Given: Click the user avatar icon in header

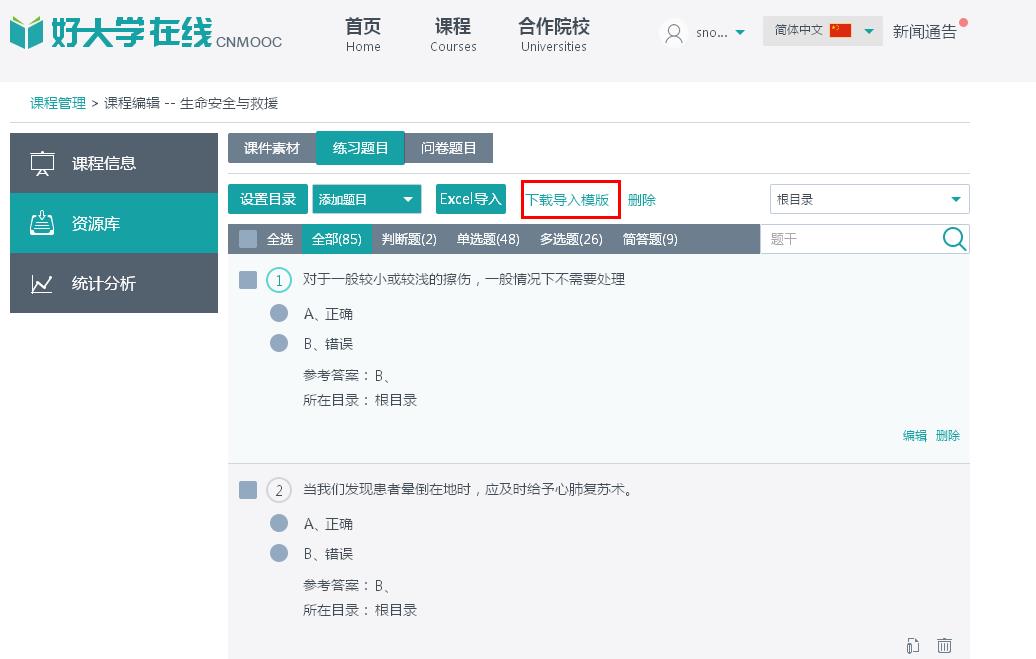Looking at the screenshot, I should coord(674,33).
